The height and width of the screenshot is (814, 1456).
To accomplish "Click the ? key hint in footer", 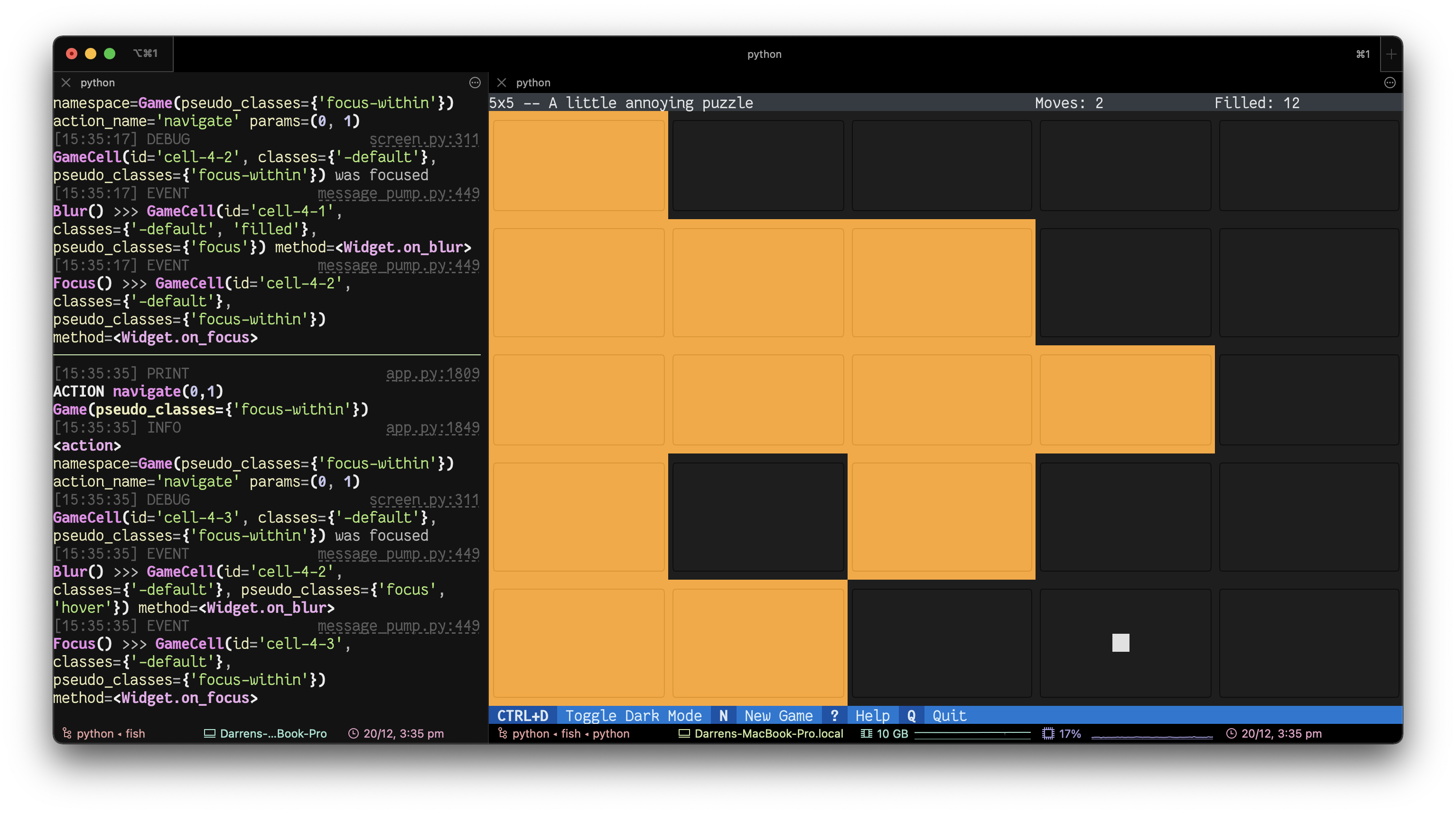I will pyautogui.click(x=834, y=715).
